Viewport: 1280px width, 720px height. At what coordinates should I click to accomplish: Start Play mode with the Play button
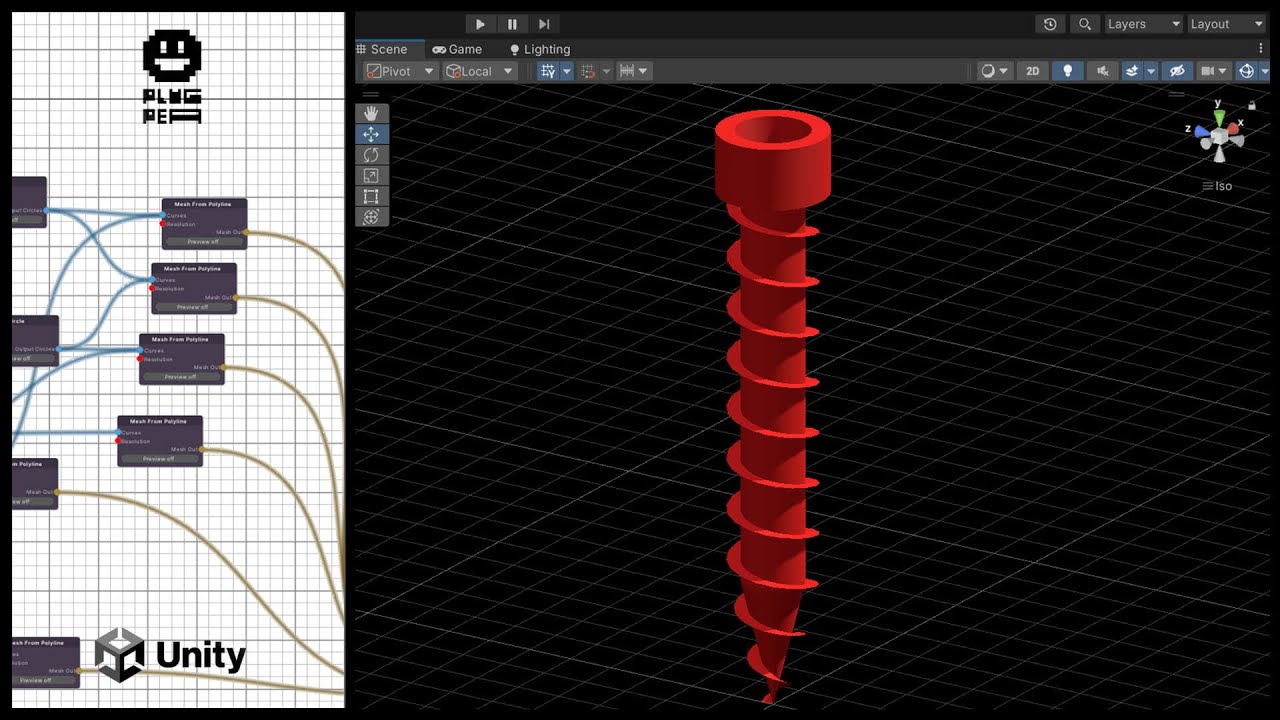[x=480, y=24]
